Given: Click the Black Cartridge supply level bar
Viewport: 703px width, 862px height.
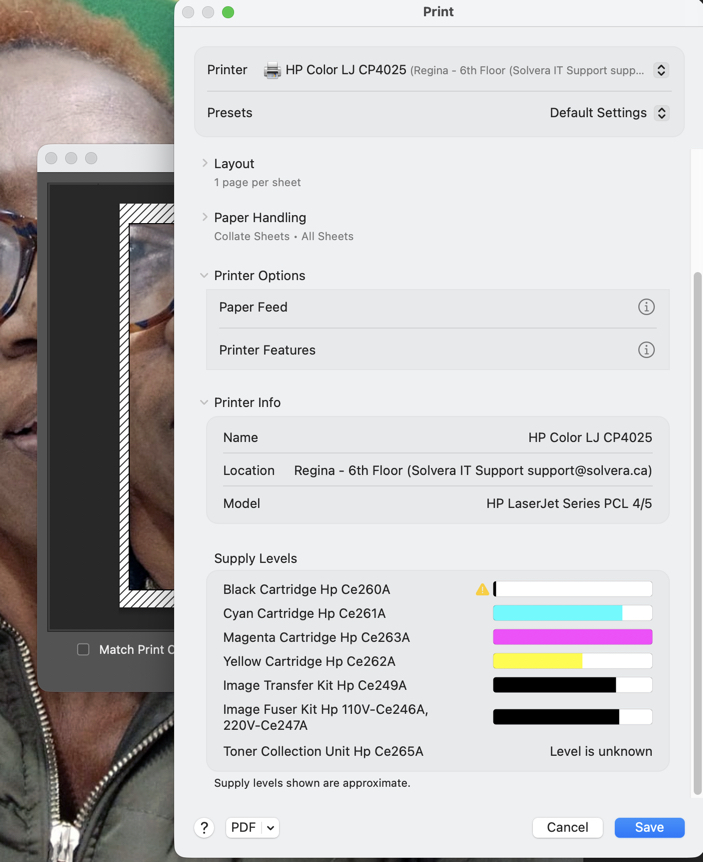Looking at the screenshot, I should pos(572,589).
